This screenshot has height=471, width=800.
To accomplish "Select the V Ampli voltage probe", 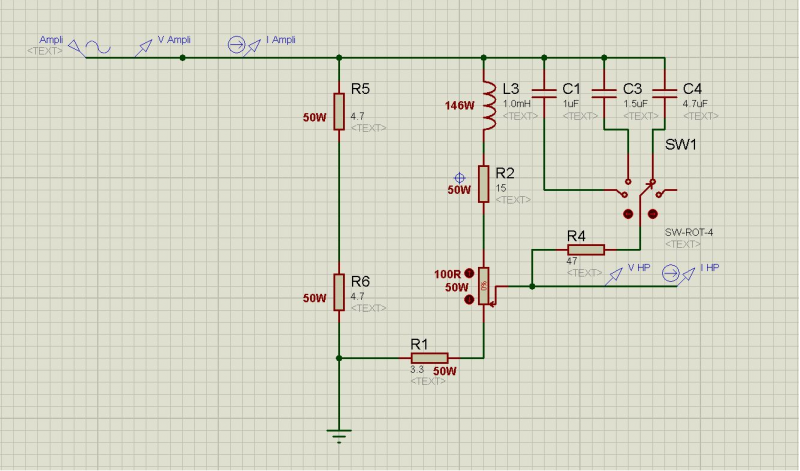I will [x=142, y=46].
